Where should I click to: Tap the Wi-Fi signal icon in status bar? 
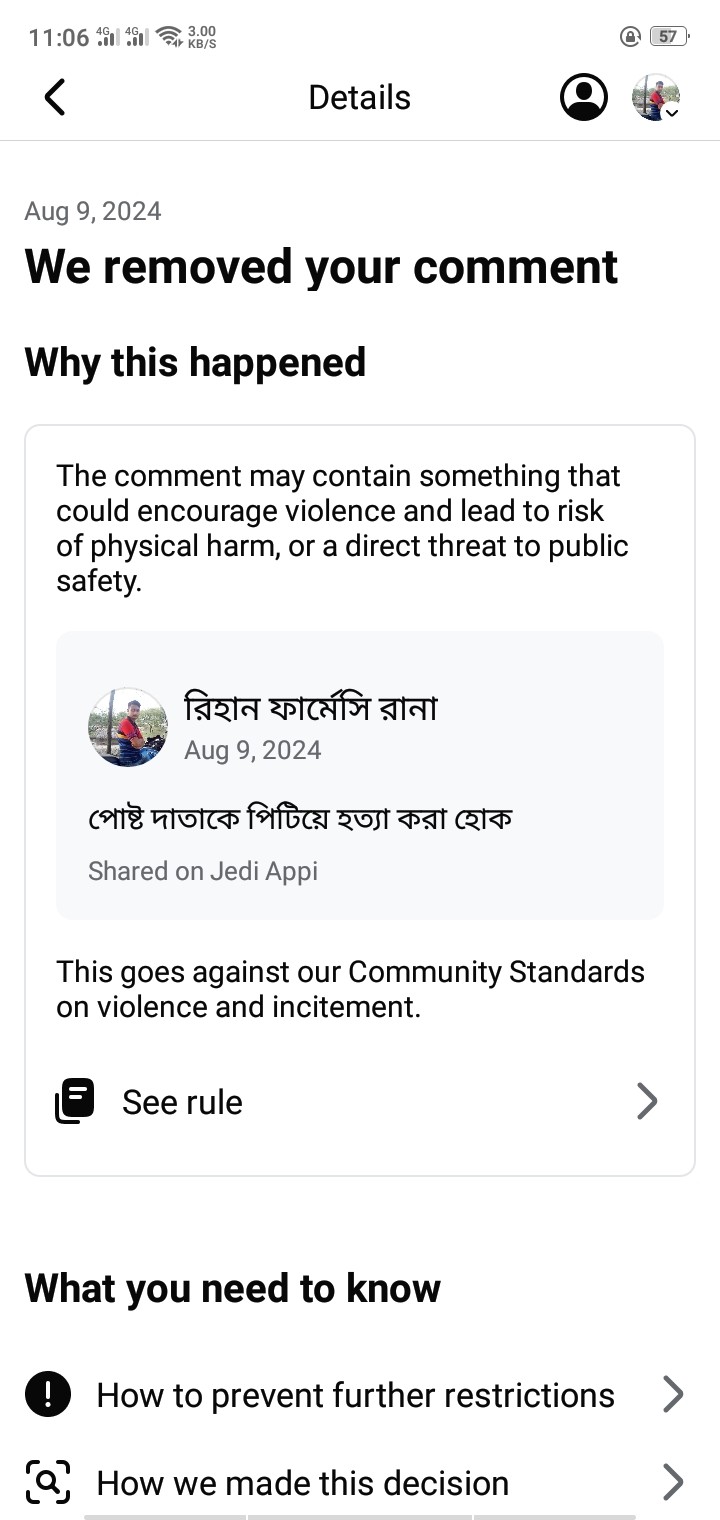(x=169, y=37)
